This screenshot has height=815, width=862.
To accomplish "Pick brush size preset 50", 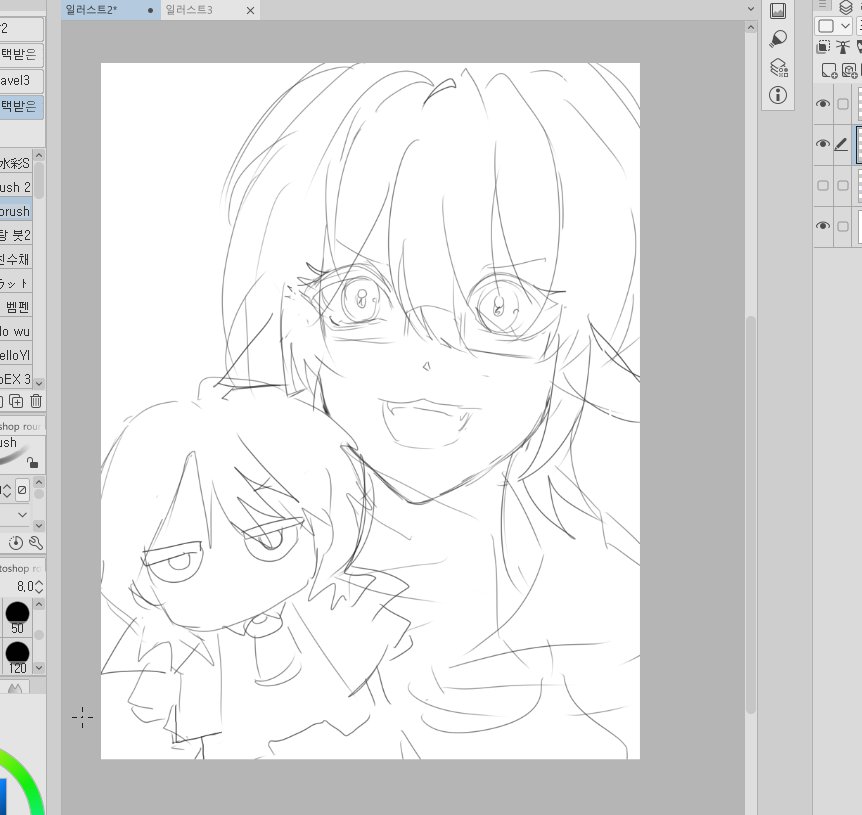I will [17, 618].
